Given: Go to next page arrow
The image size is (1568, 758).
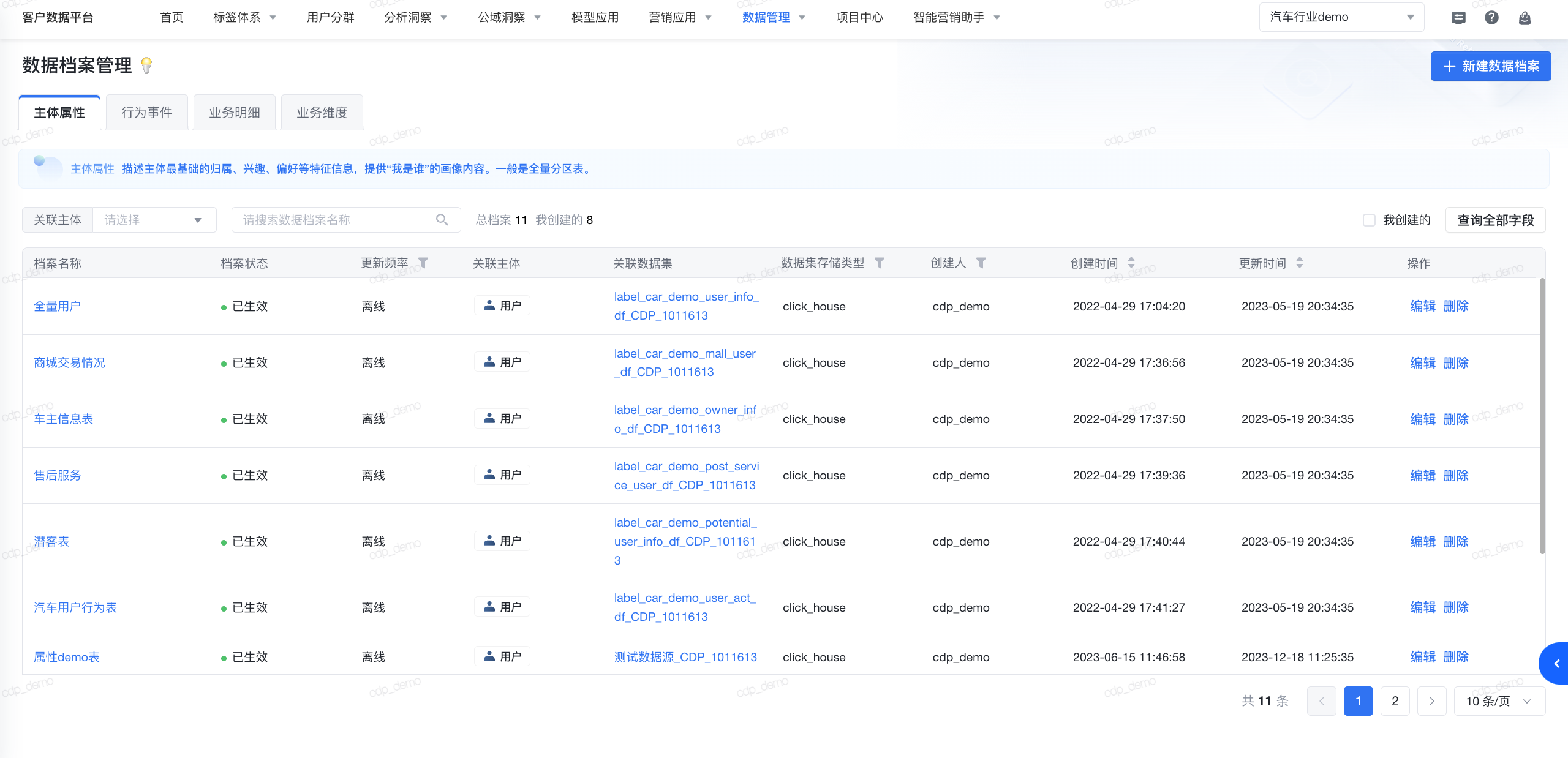Looking at the screenshot, I should pyautogui.click(x=1432, y=701).
